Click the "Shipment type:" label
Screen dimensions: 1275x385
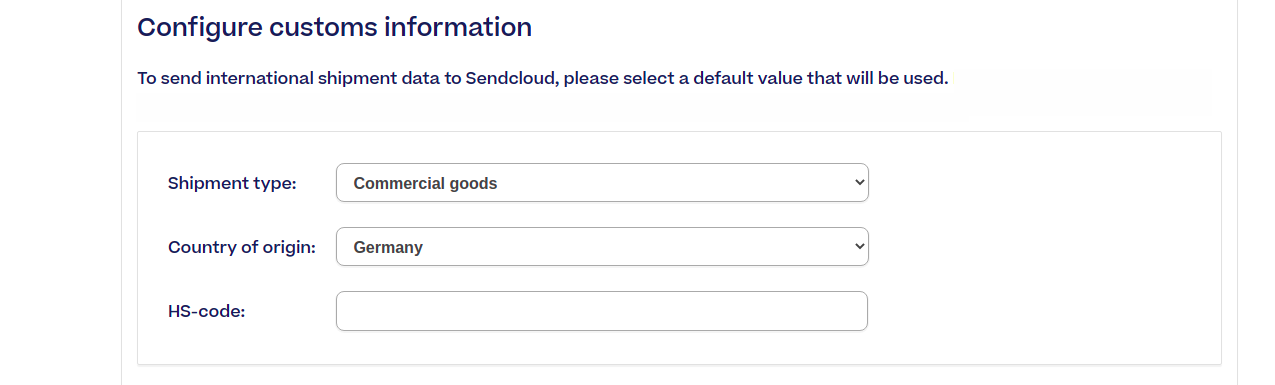(232, 183)
